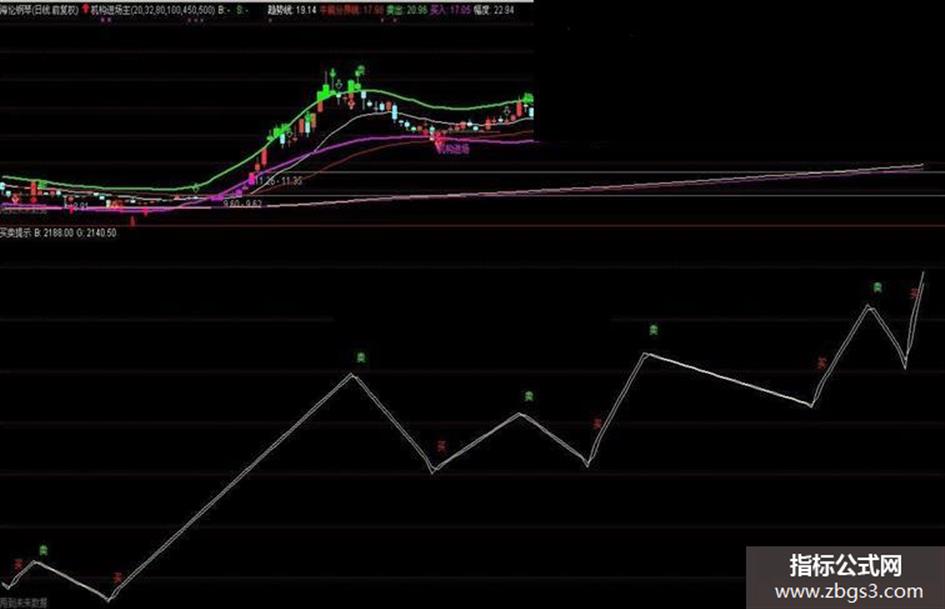945x609 pixels.
Task: Click the magenta 机构进场 signal label on the candlesticks
Action: coord(452,148)
